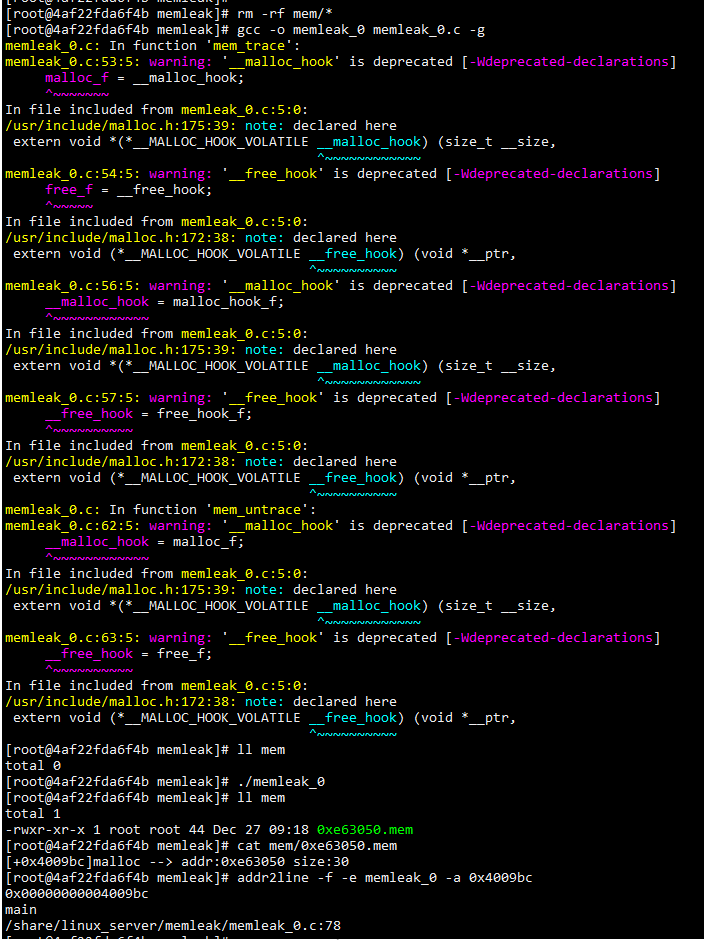The height and width of the screenshot is (940, 708).
Task: Click the 'memleak_0.c:56:5:' warning location
Action: click(x=73, y=286)
